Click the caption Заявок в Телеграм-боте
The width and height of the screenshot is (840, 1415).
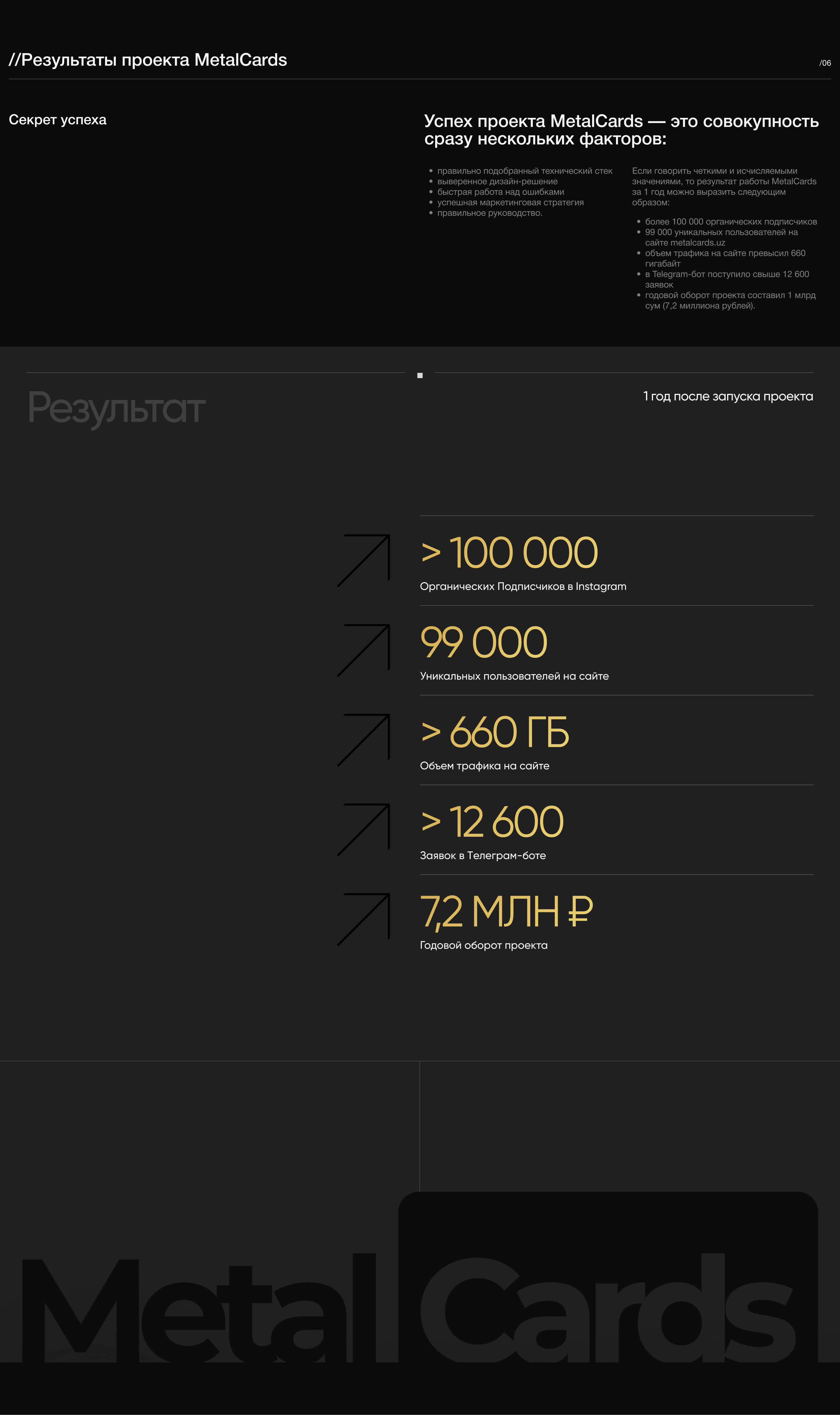pyautogui.click(x=483, y=856)
